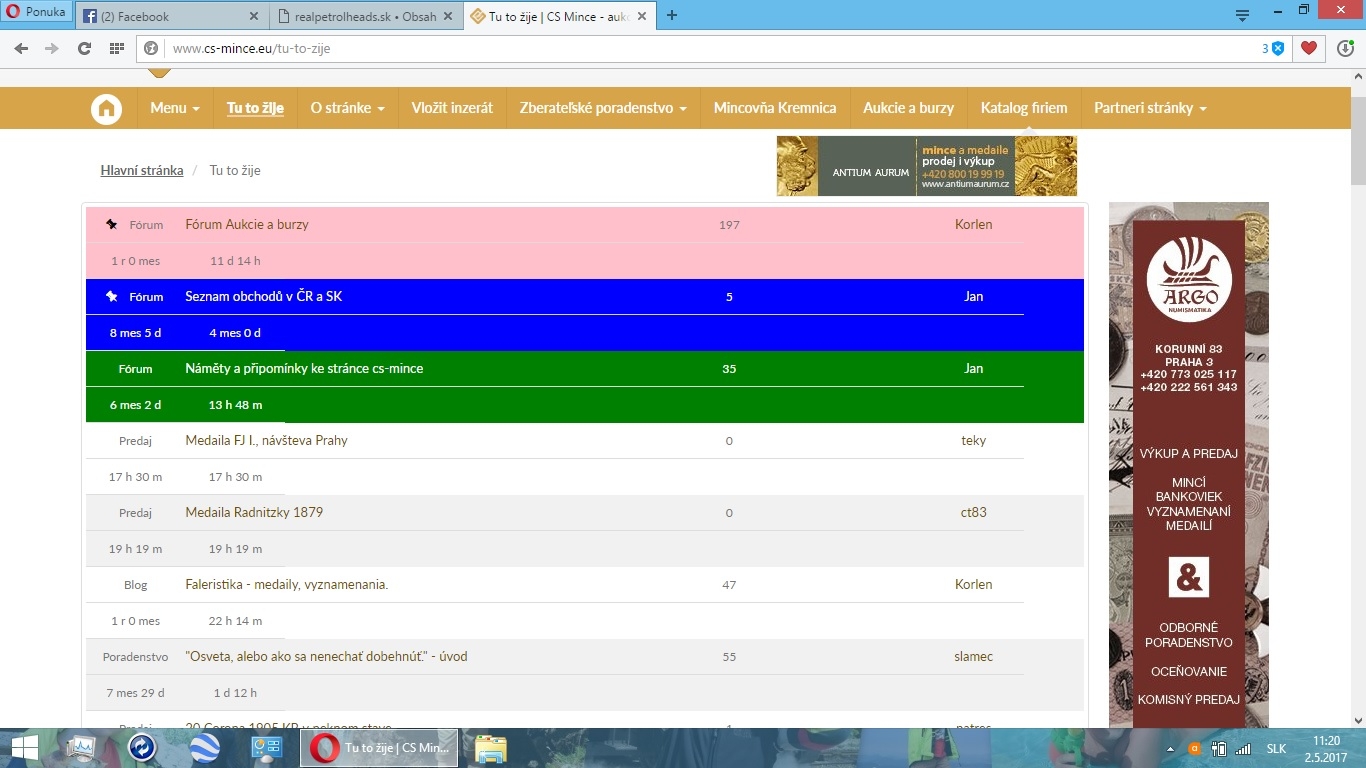Click reply count 47 in Faleristika row
1366x768 pixels.
coord(729,585)
